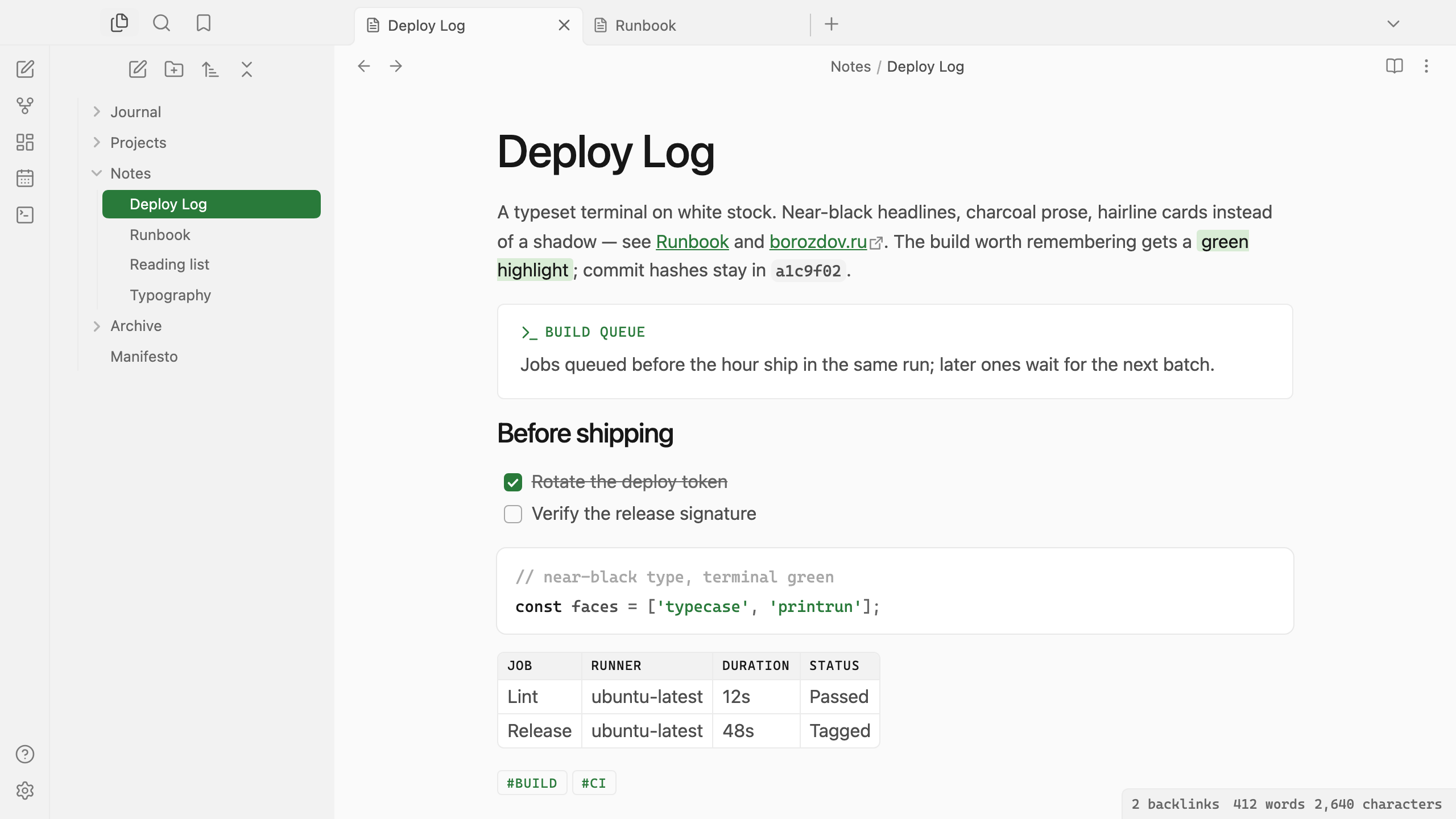Viewport: 1456px width, 819px height.
Task: Click the word count in status bar
Action: tap(1269, 804)
